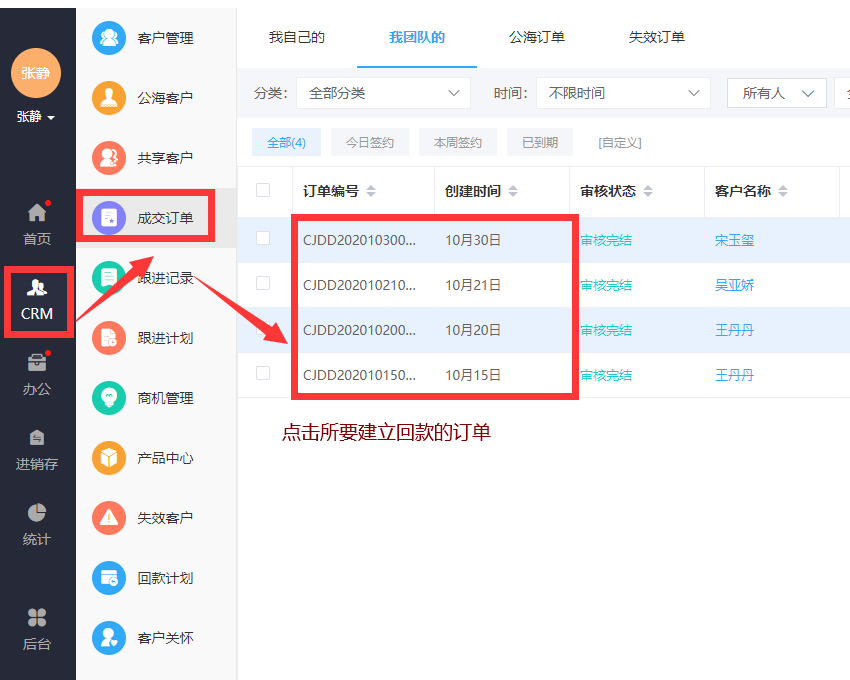This screenshot has width=850, height=680.
Task: Open the 不限时间 time dropdown
Action: click(x=623, y=93)
